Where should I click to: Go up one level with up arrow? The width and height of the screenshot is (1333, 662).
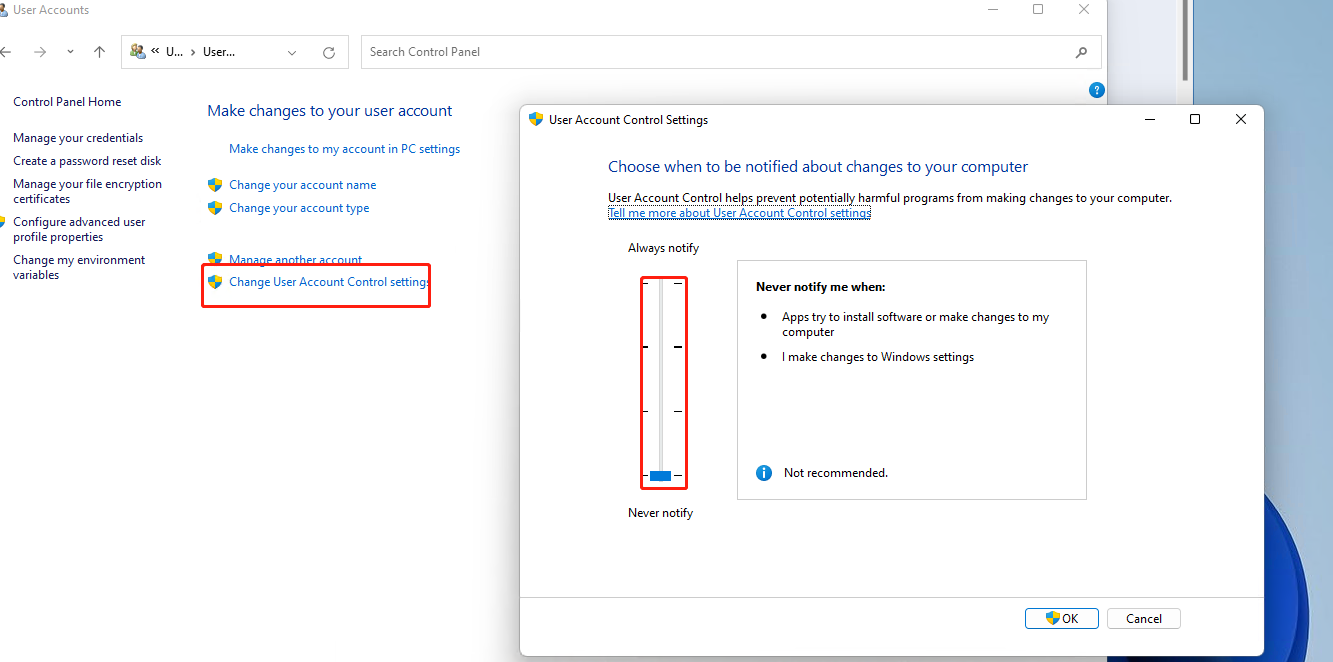99,52
